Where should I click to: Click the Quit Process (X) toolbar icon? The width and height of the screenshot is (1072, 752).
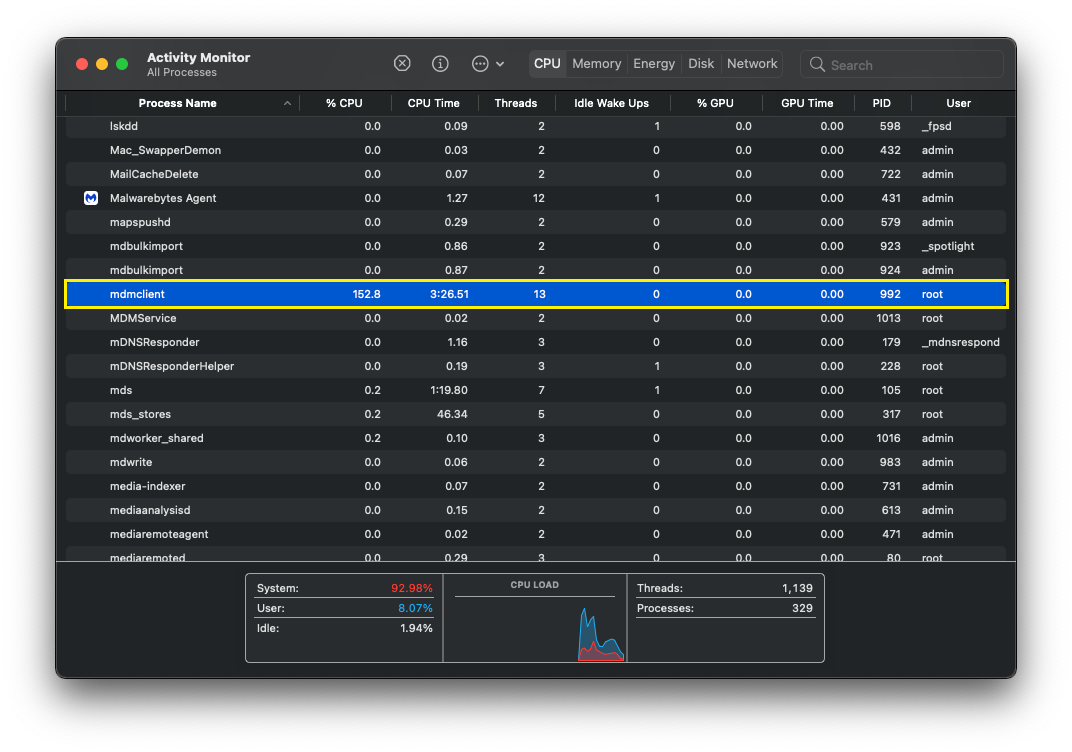coord(402,63)
